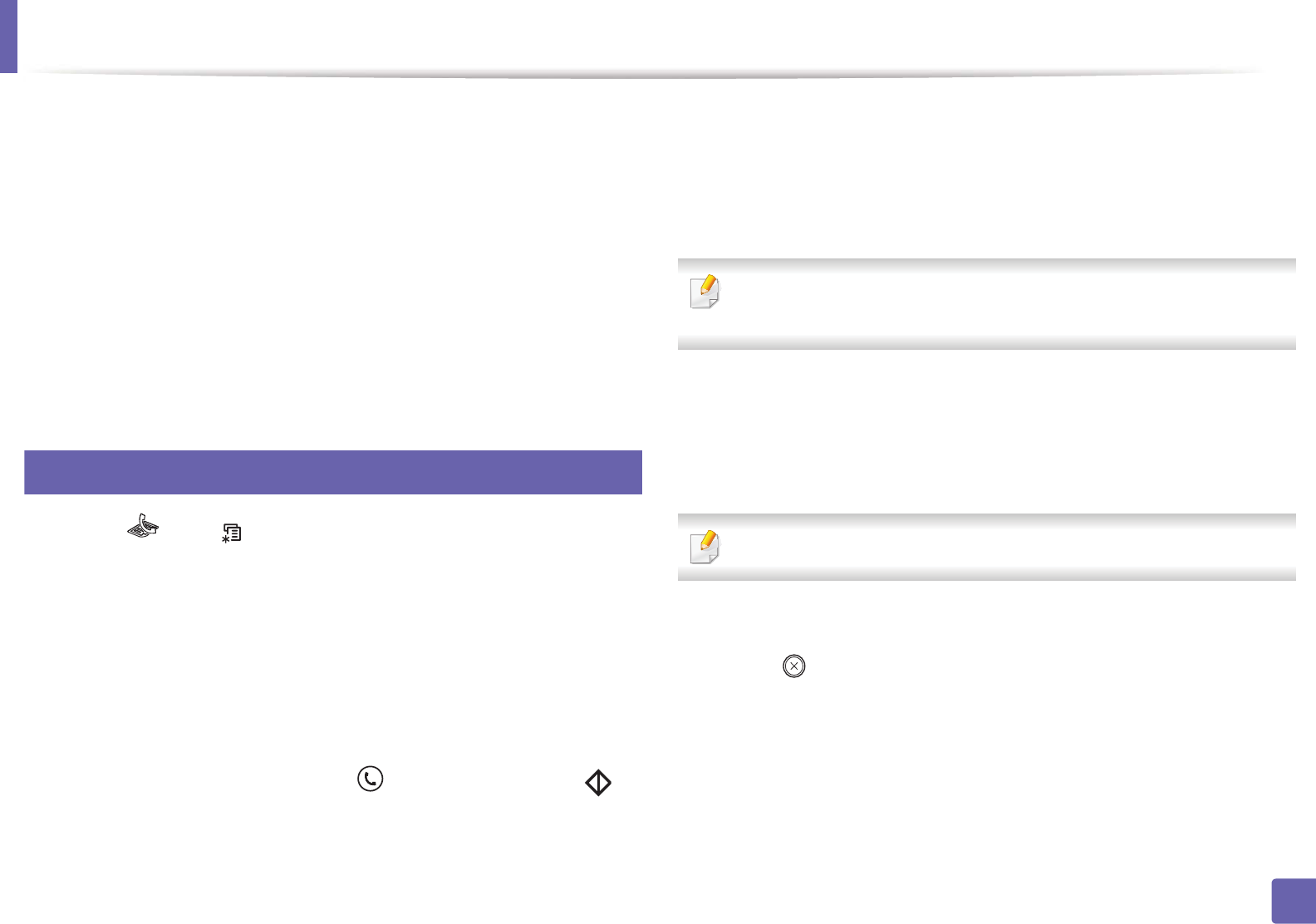Image resolution: width=1316 pixels, height=924 pixels.
Task: Click the purple section heading bar
Action: (x=333, y=472)
